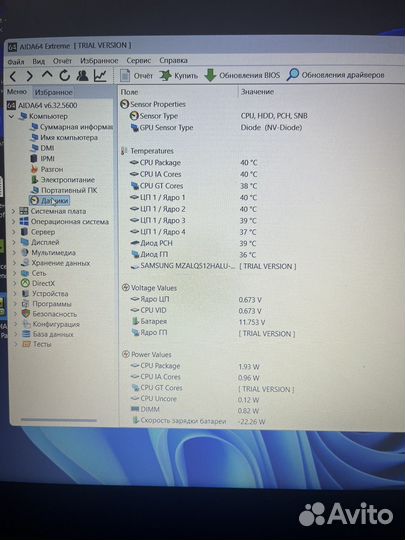Click the Конфигурация tree icon

[x=26, y=324]
